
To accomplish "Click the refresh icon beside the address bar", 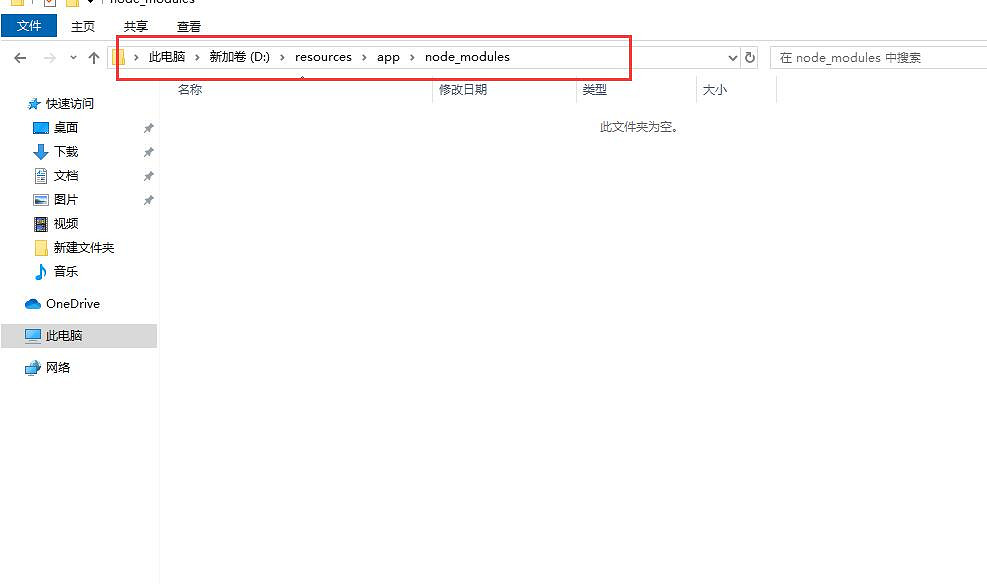I will 750,57.
